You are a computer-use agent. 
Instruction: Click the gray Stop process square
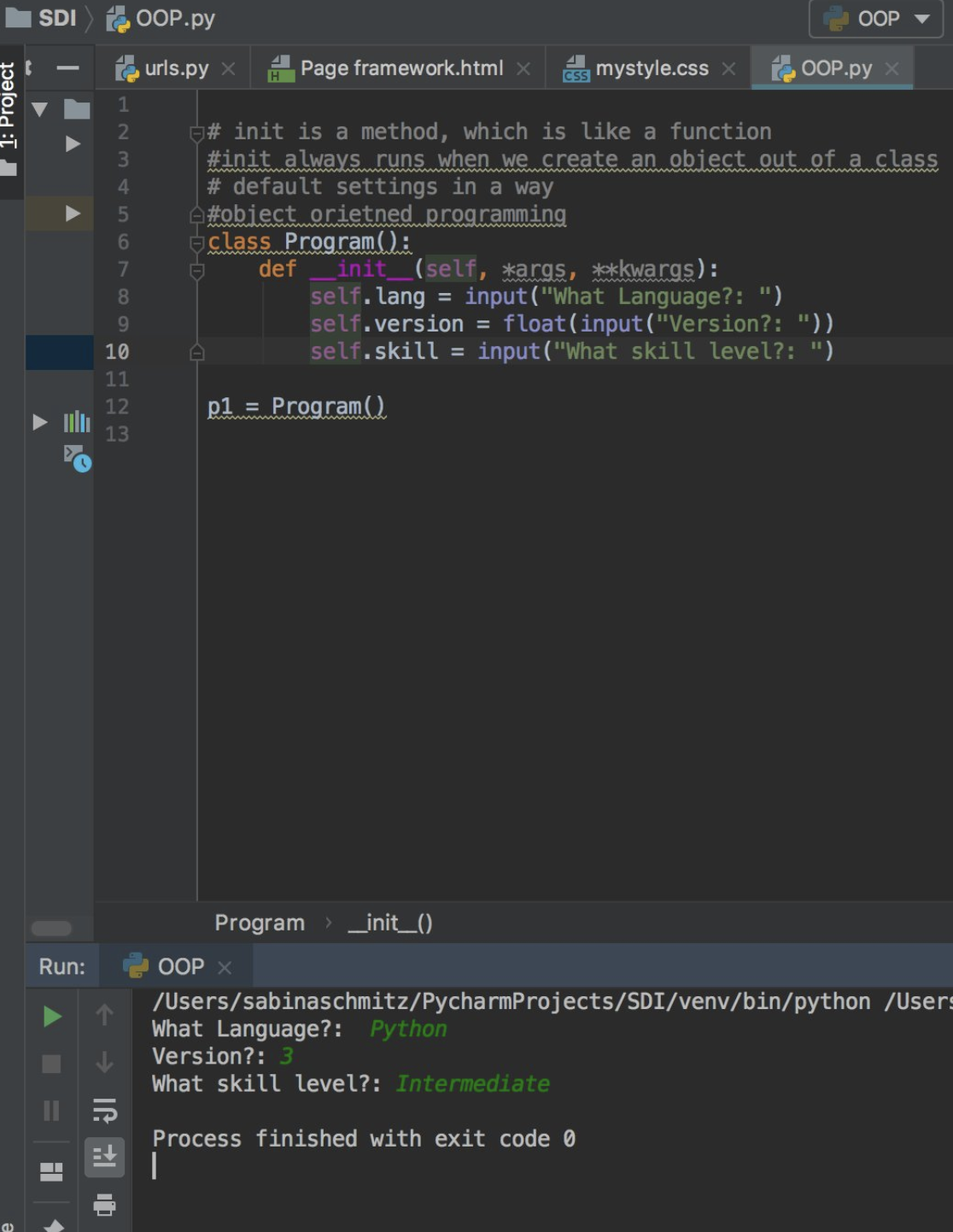(52, 1064)
